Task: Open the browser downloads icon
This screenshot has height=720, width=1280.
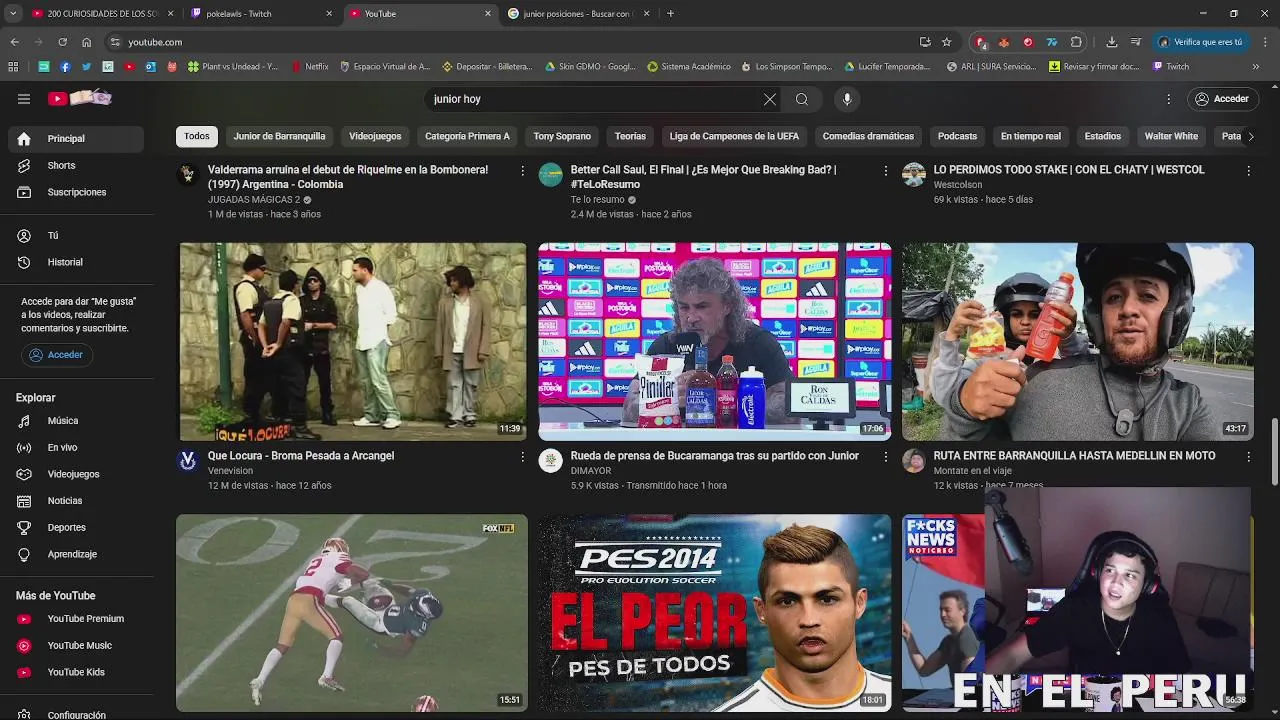Action: click(x=1112, y=42)
